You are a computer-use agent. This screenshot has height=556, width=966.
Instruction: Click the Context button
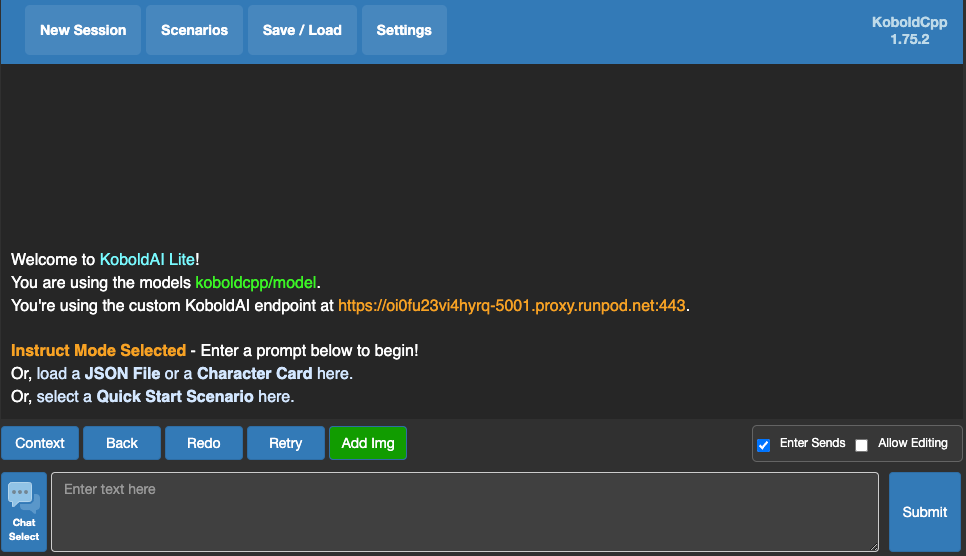coord(40,443)
